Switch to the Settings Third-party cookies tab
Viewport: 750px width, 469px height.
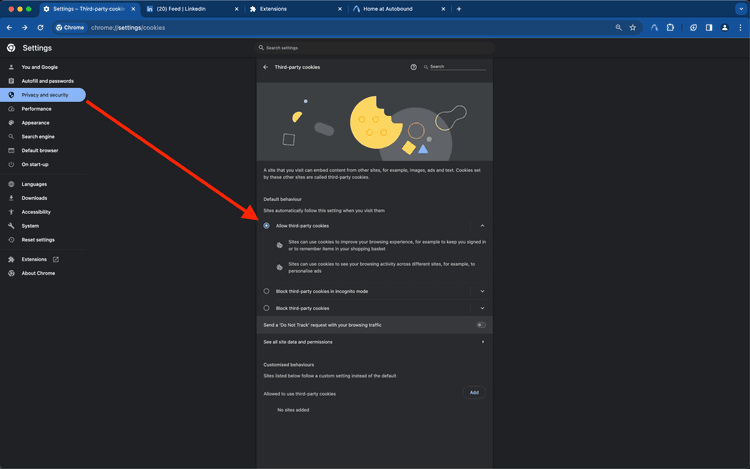pos(88,9)
